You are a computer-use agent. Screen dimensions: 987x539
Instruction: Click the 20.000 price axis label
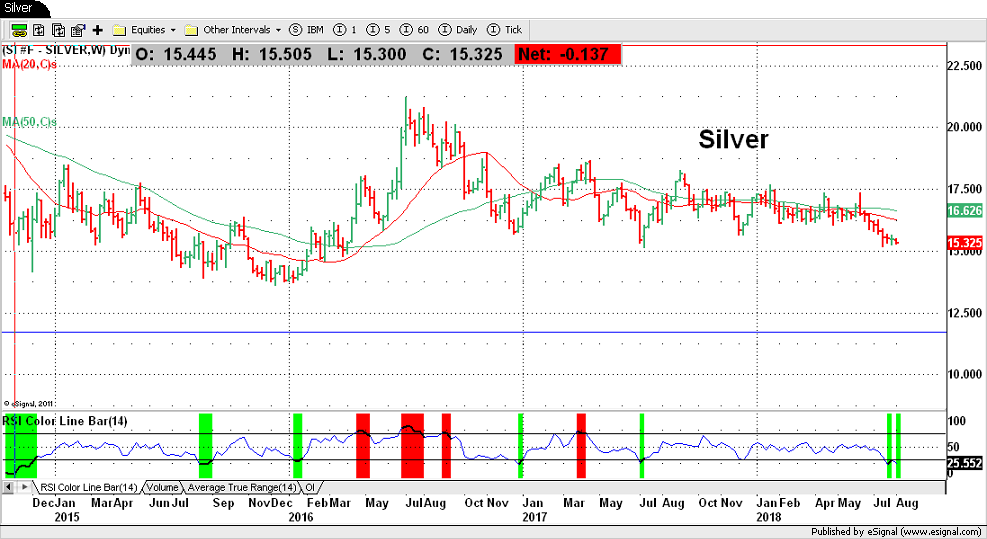point(964,127)
